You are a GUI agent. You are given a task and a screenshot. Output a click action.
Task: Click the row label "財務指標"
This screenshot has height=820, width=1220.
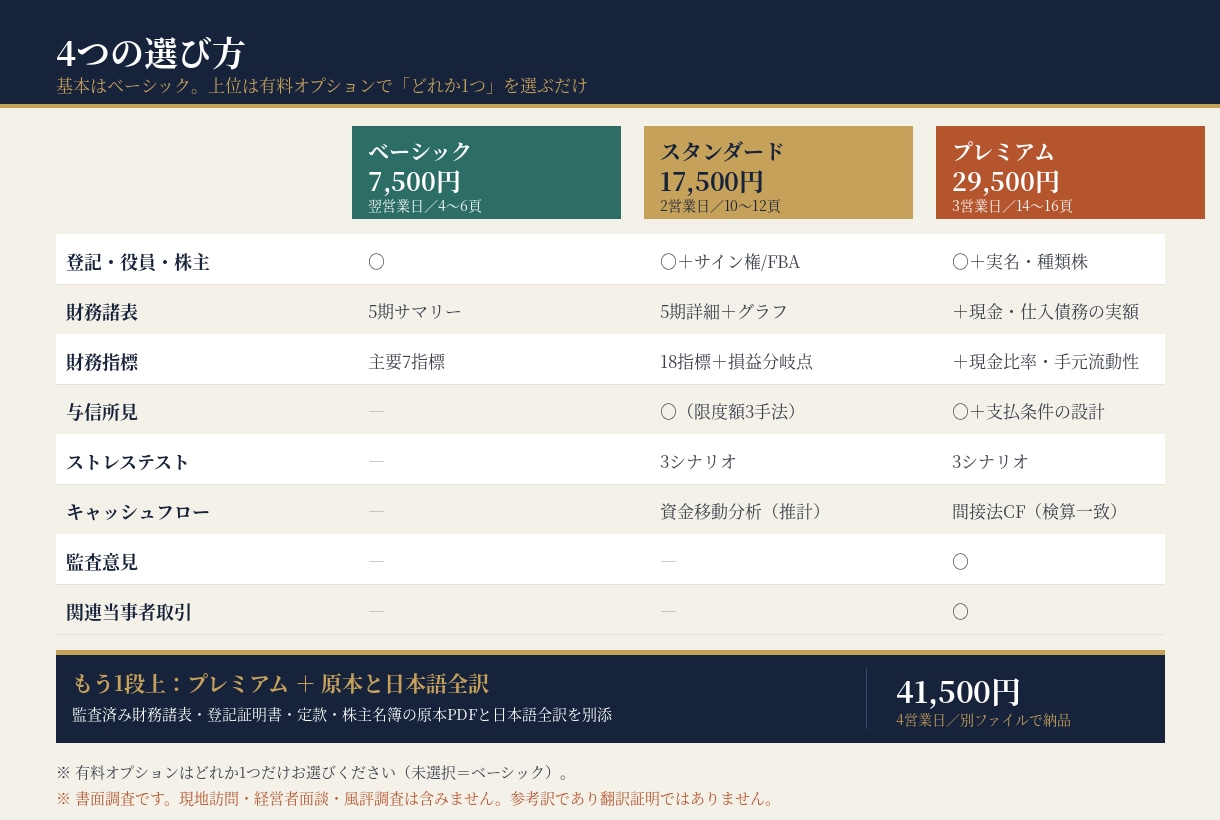pos(102,362)
